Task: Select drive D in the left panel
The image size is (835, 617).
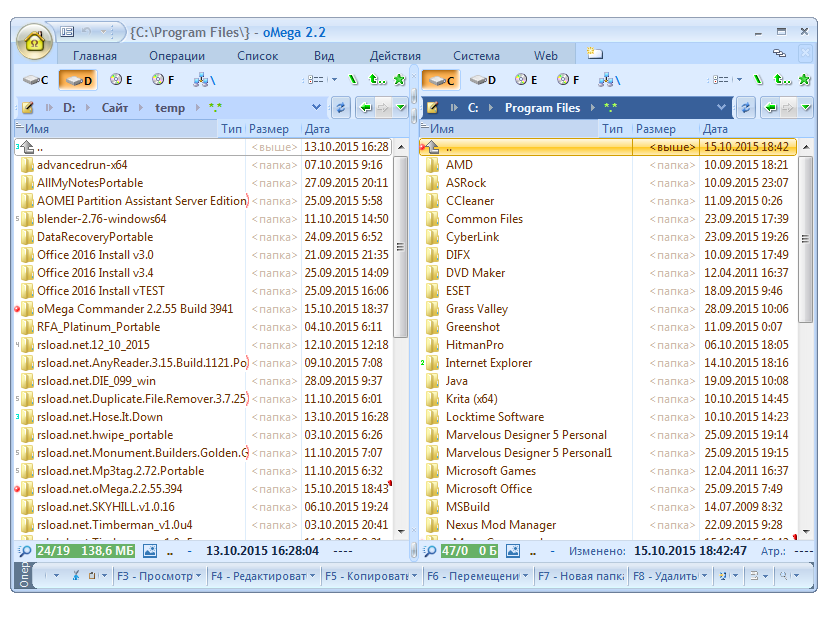Action: click(79, 80)
